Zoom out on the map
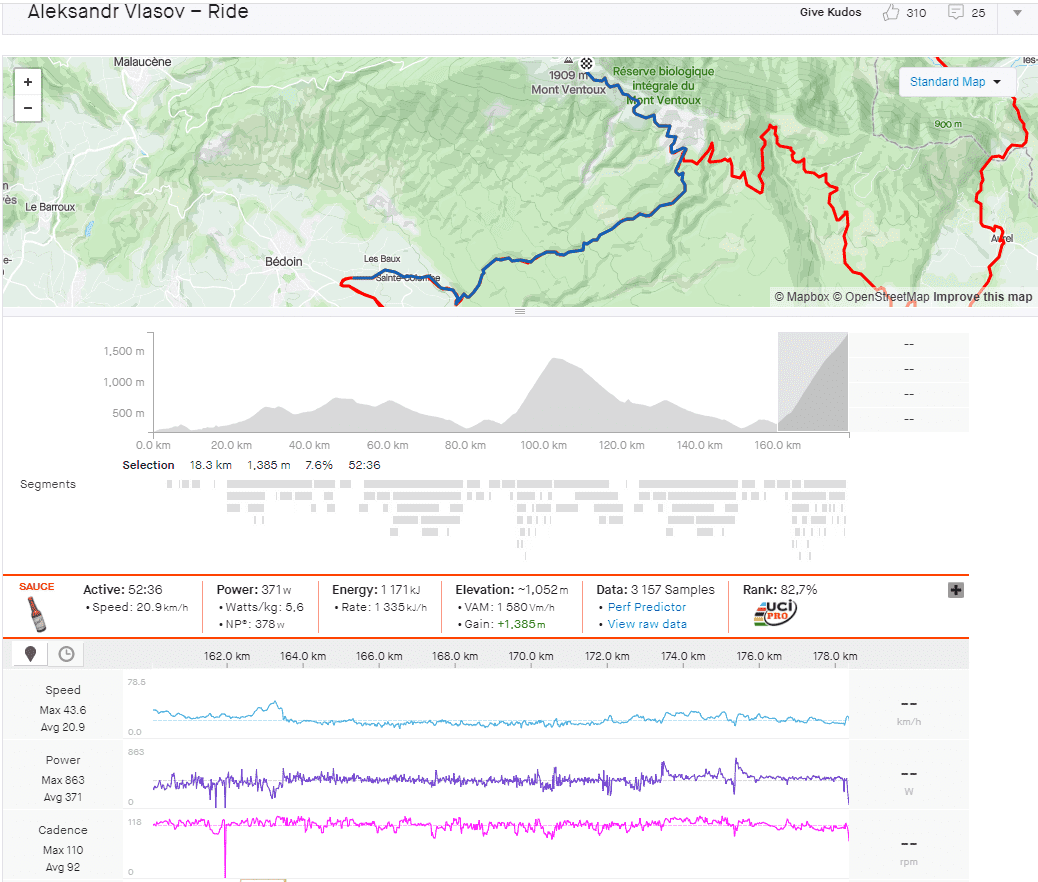Screen dimensions: 1038x882 click(x=27, y=107)
